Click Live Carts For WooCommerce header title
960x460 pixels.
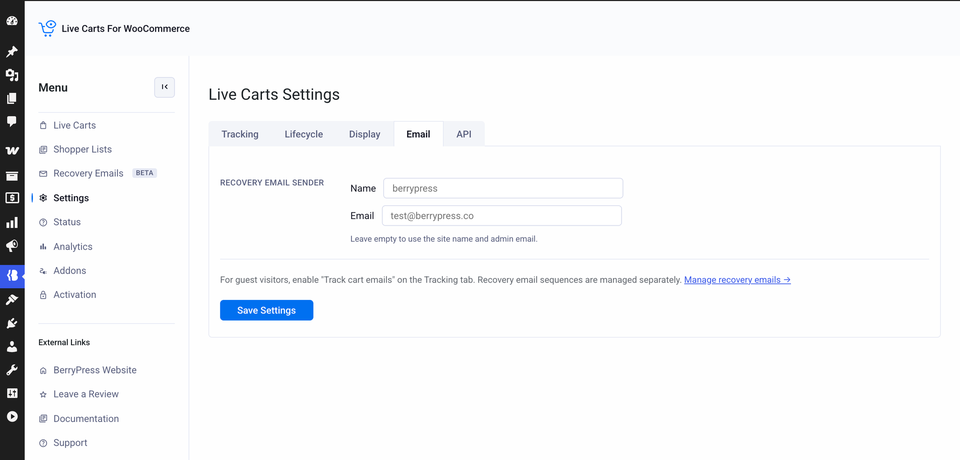pos(126,29)
